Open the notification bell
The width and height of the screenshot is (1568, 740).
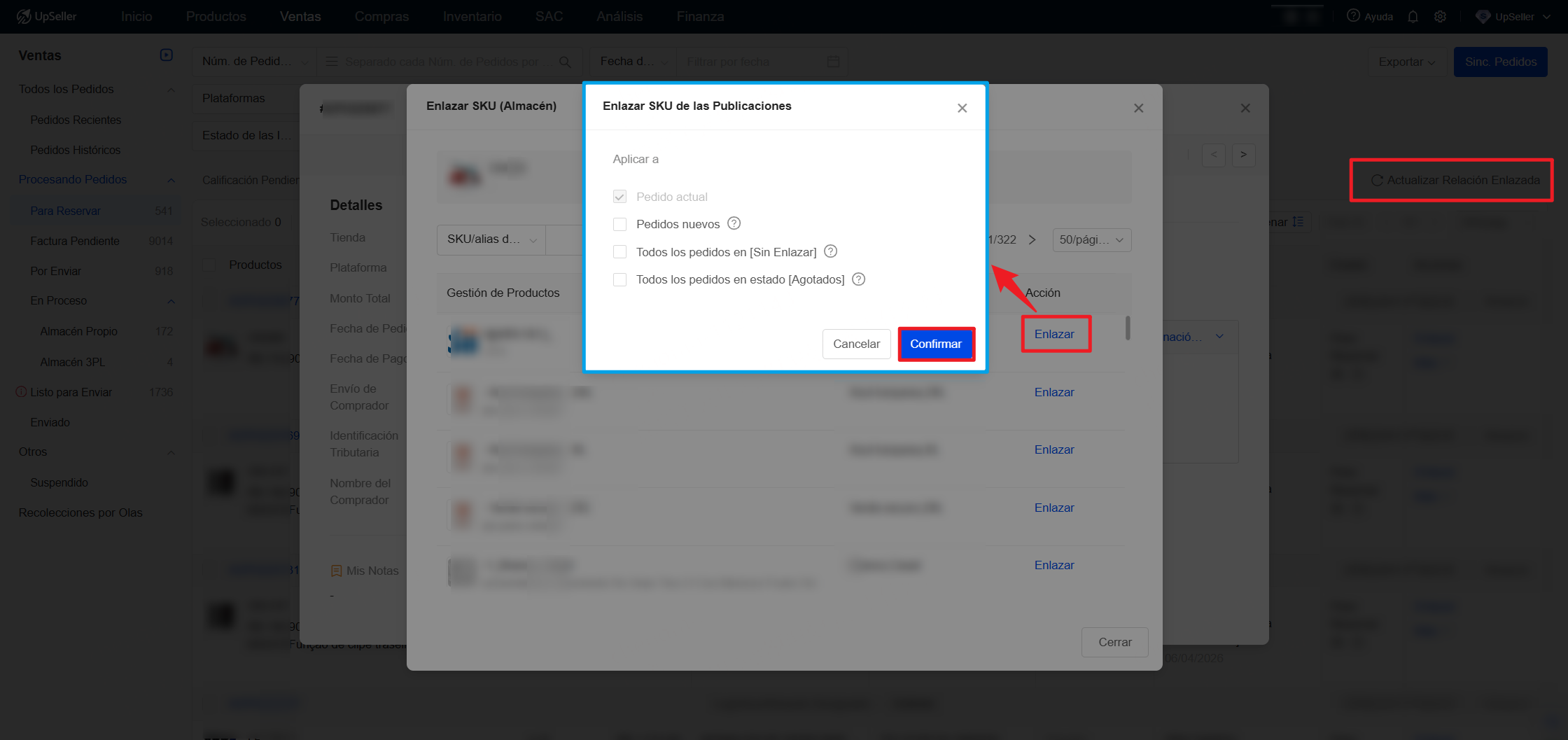point(1413,17)
